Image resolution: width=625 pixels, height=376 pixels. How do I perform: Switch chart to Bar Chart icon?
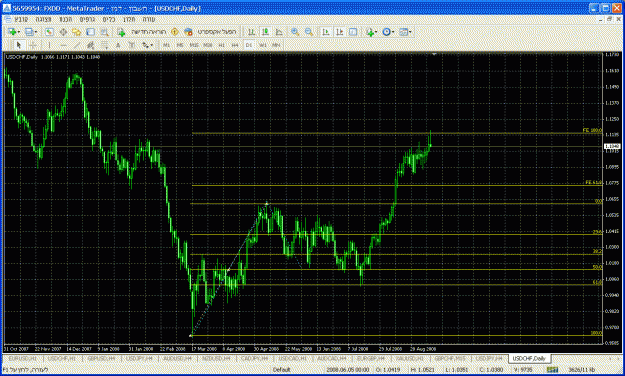point(251,32)
